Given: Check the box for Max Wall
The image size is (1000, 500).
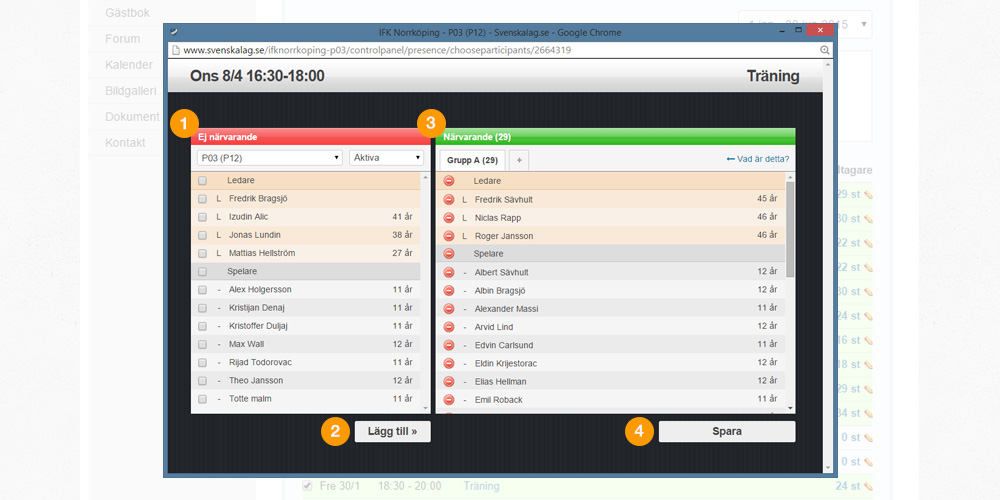Looking at the screenshot, I should pyautogui.click(x=202, y=344).
